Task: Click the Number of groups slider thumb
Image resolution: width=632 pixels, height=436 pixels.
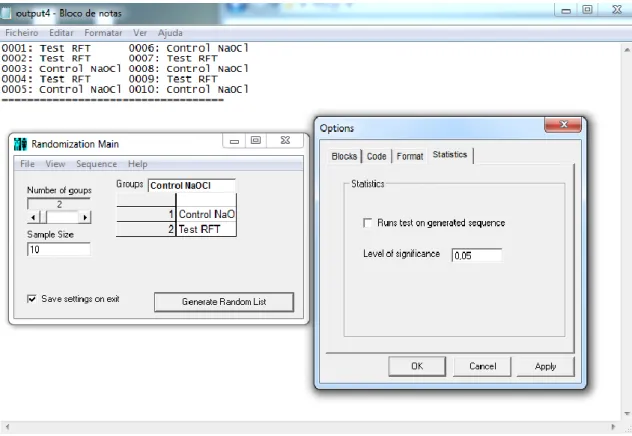Action: [x=43, y=218]
